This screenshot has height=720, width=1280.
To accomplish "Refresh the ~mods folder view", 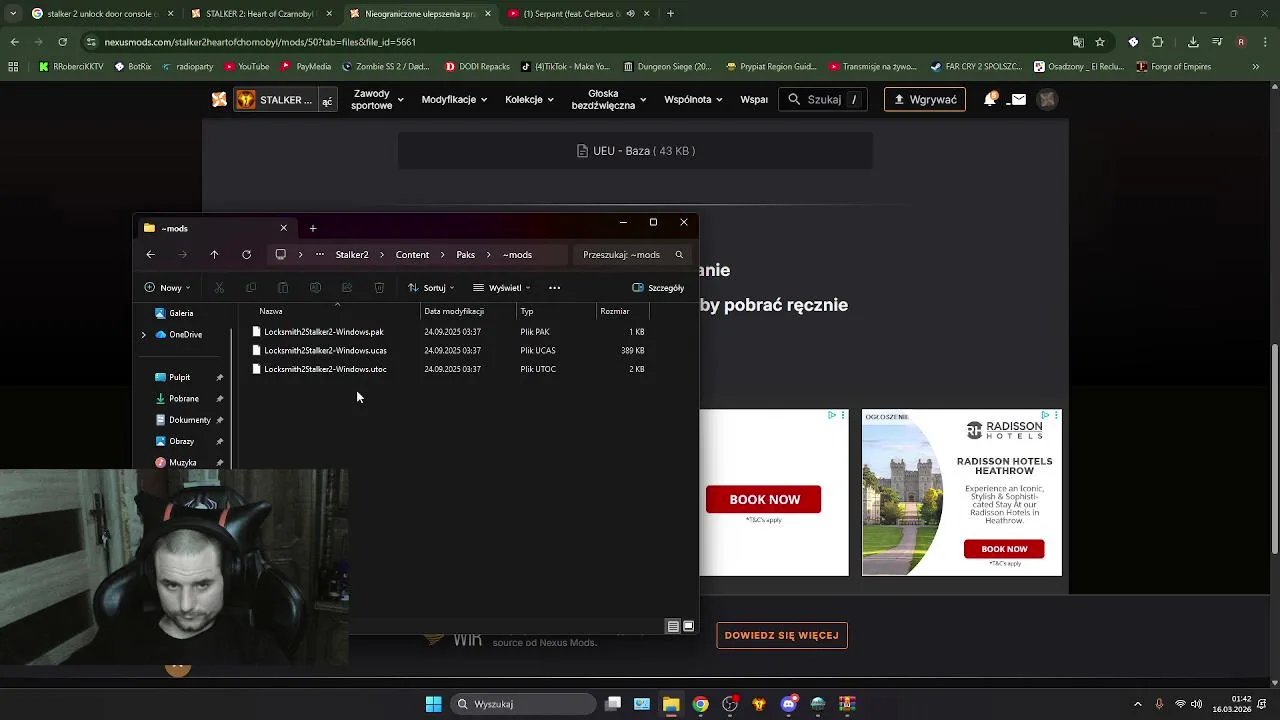I will pyautogui.click(x=246, y=255).
